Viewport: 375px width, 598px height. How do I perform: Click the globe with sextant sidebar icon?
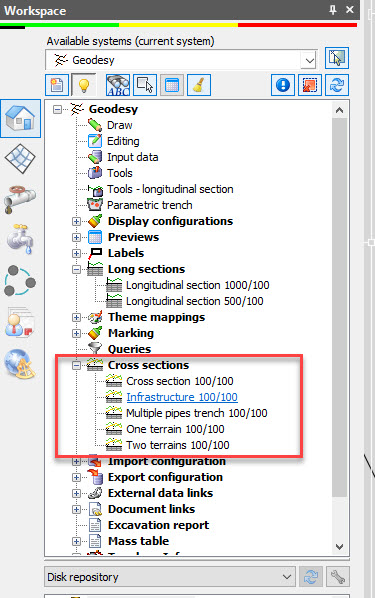pos(20,364)
